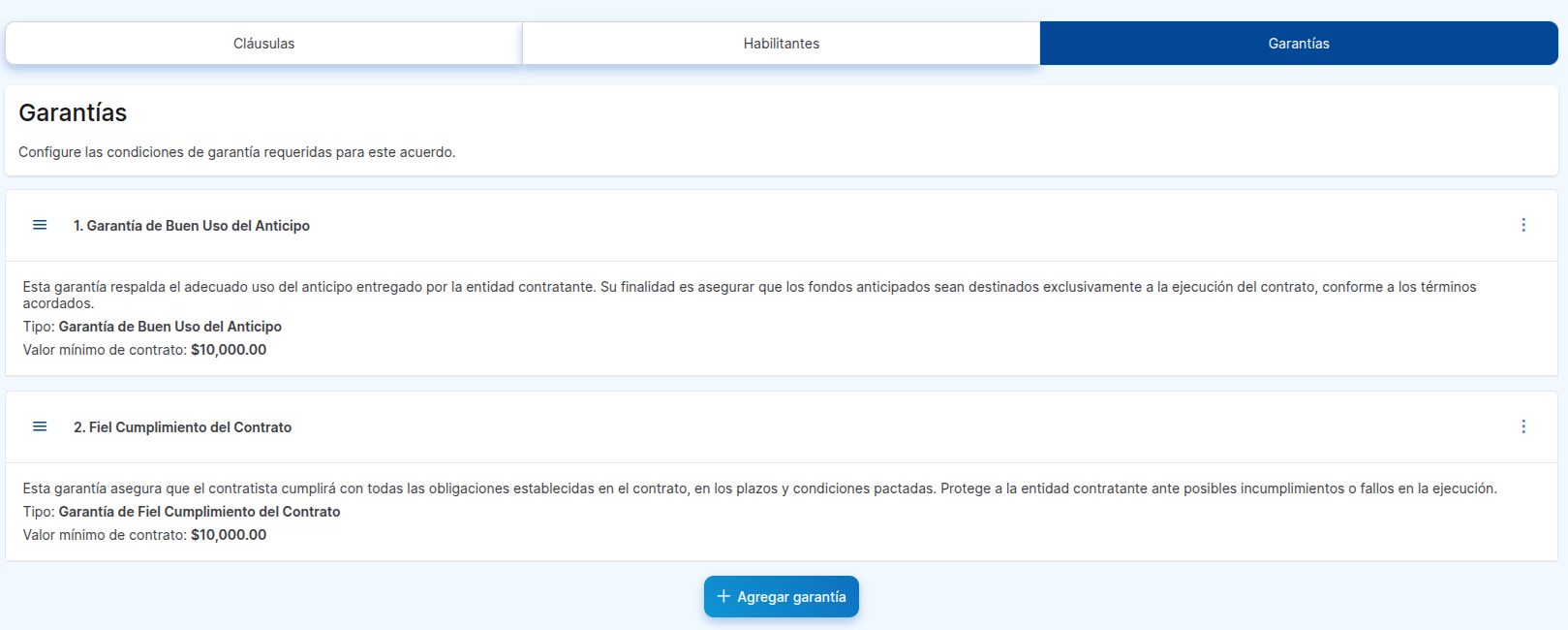
Task: Select the Garantías tab
Action: coord(1298,44)
